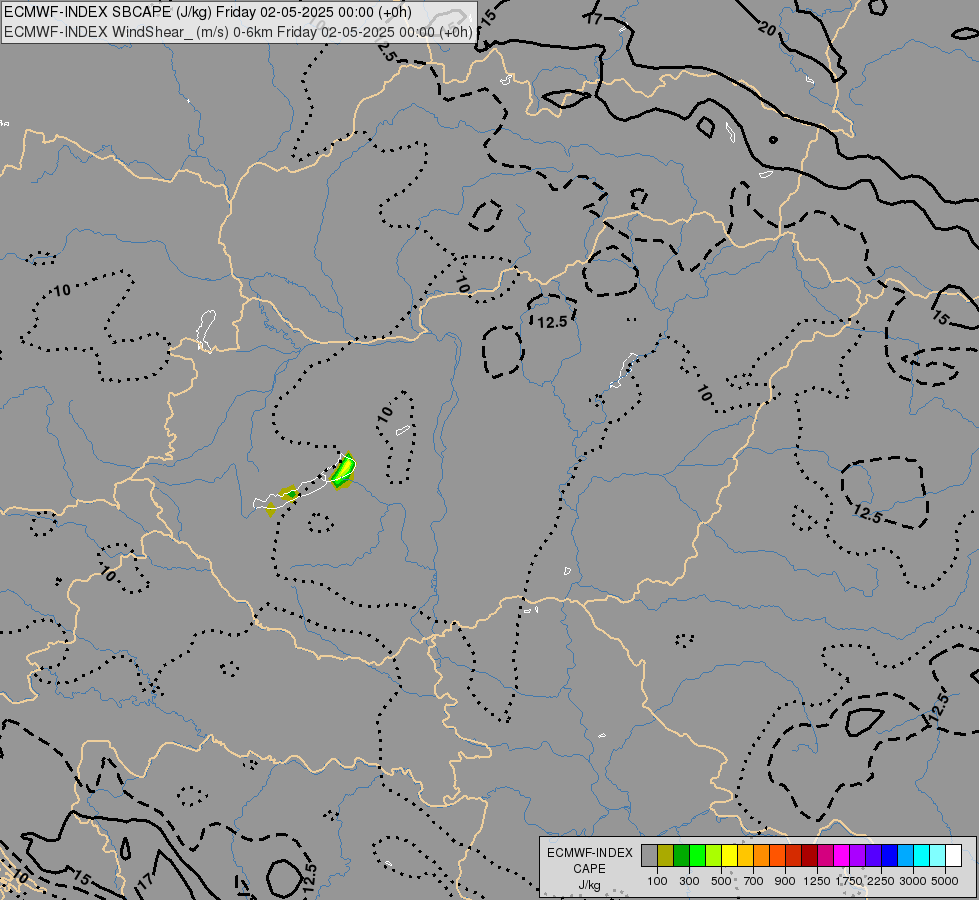Click the 'J/kg' unit label in the legend
The height and width of the screenshot is (900, 979).
pyautogui.click(x=589, y=885)
